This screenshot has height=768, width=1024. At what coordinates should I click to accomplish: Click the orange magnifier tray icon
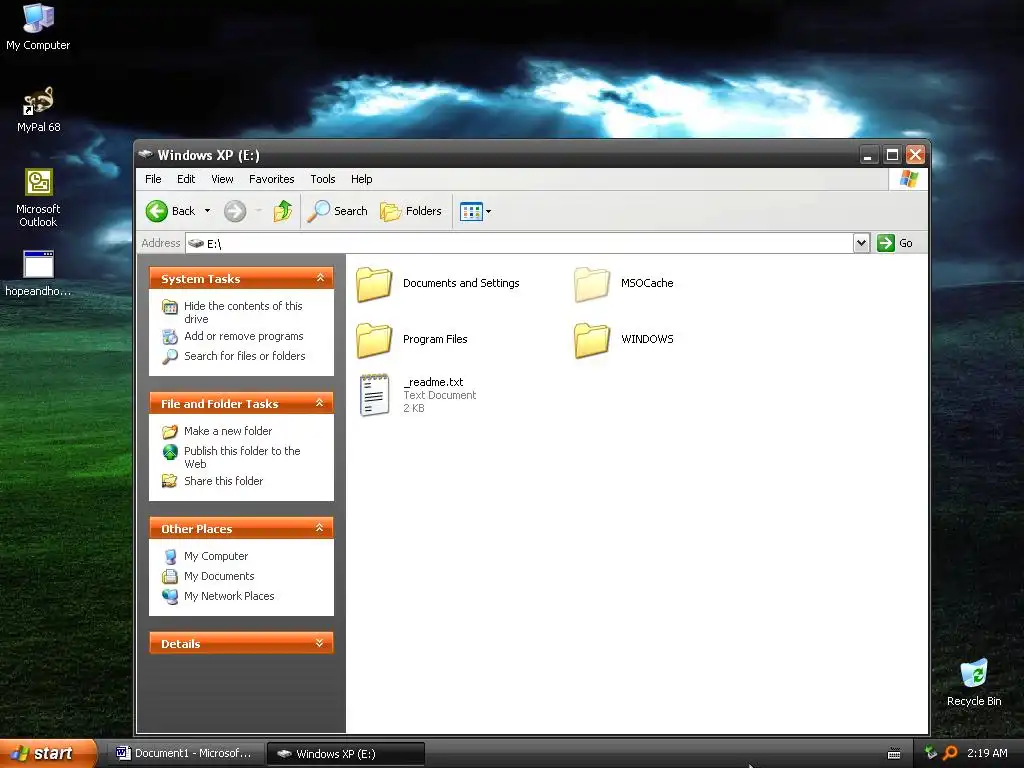(x=950, y=753)
